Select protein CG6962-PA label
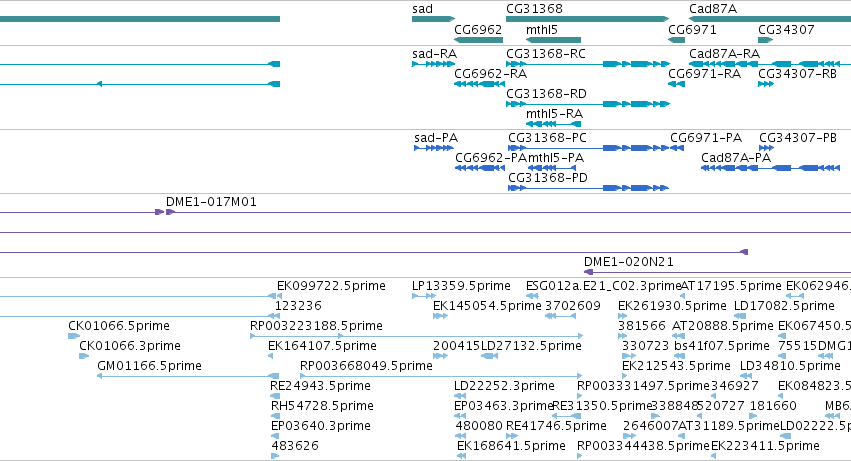This screenshot has width=851, height=461. (491, 158)
